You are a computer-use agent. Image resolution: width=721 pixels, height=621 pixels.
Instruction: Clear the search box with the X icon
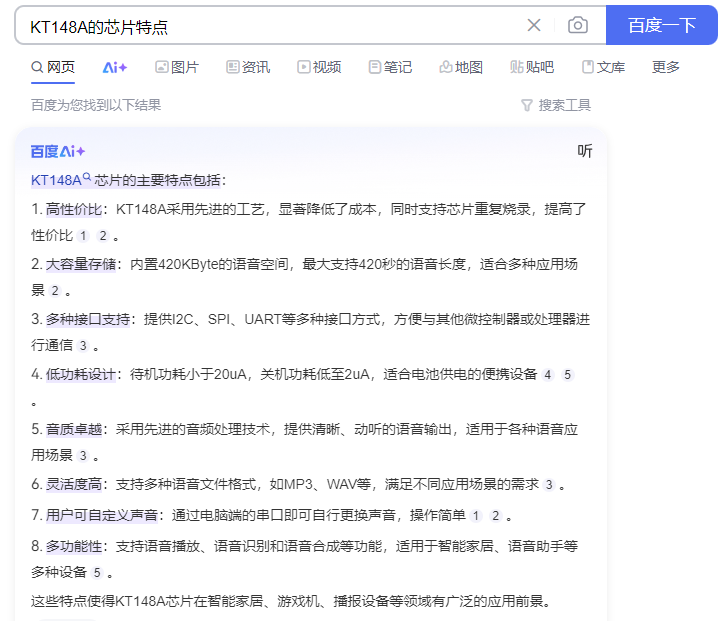coord(534,25)
